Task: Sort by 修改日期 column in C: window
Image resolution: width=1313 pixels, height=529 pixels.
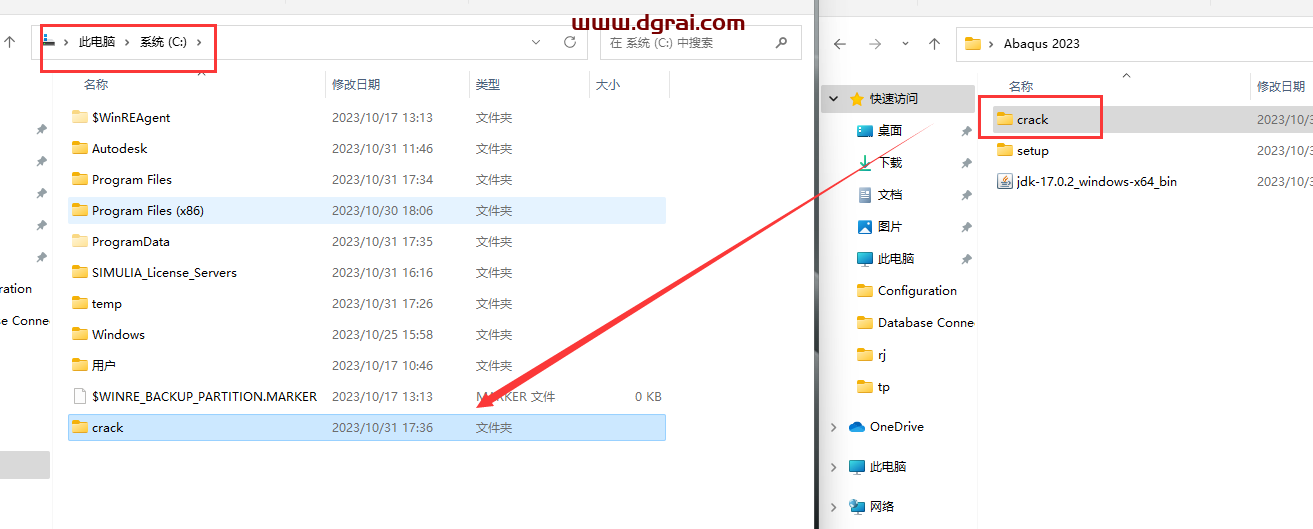Action: pyautogui.click(x=356, y=85)
